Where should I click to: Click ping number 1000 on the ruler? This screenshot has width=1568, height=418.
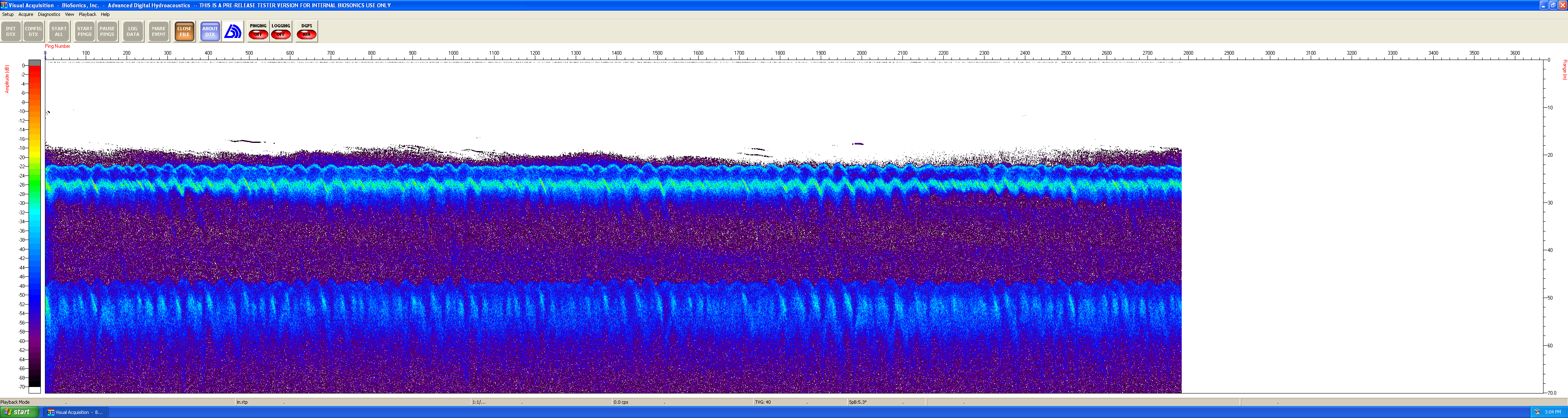point(454,53)
